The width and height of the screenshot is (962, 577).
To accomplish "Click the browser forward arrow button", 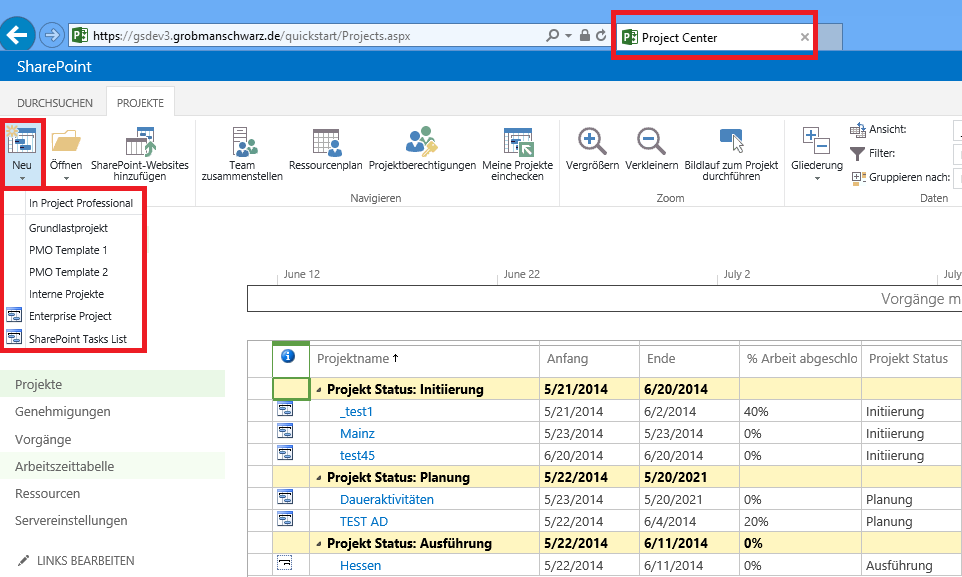I will tap(52, 35).
